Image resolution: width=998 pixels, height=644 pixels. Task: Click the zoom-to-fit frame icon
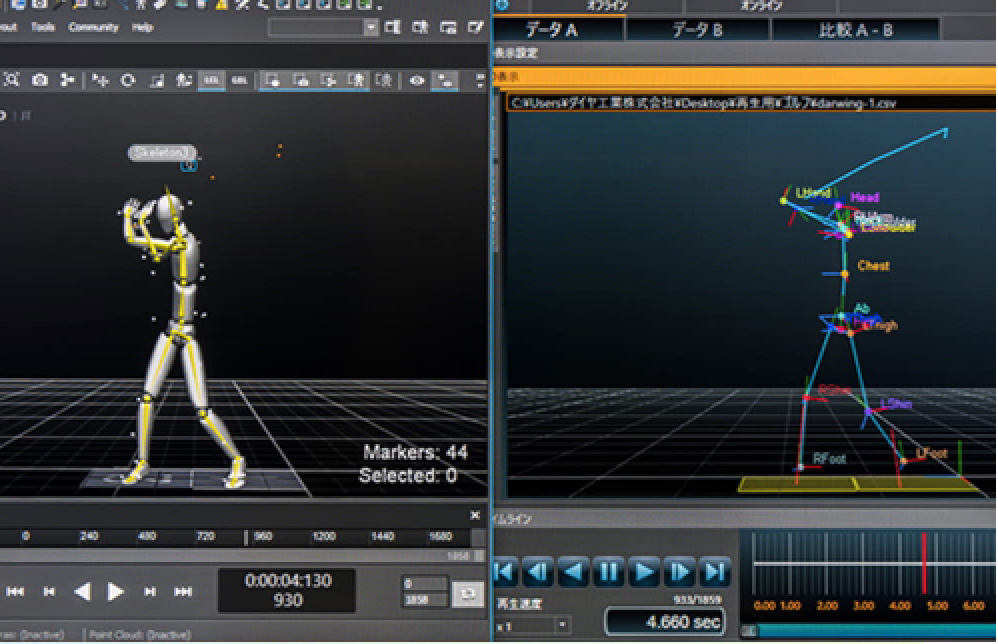(12, 80)
